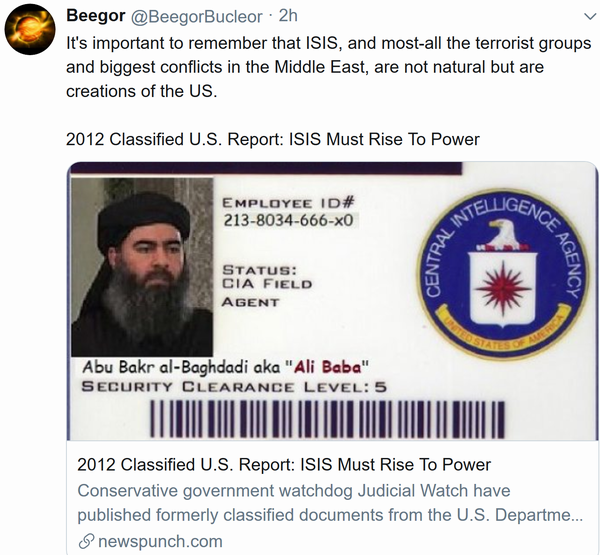The height and width of the screenshot is (555, 600).
Task: Click the chain link icon beside newspunch.com
Action: click(x=86, y=542)
